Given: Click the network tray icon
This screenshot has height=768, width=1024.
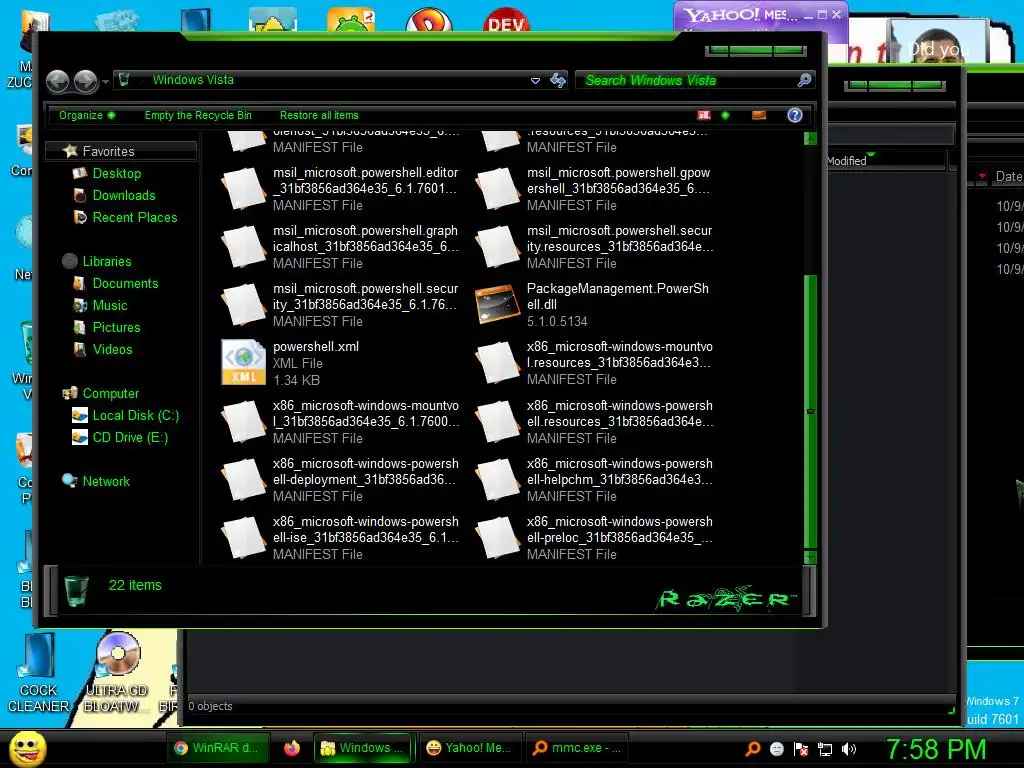Looking at the screenshot, I should 825,749.
